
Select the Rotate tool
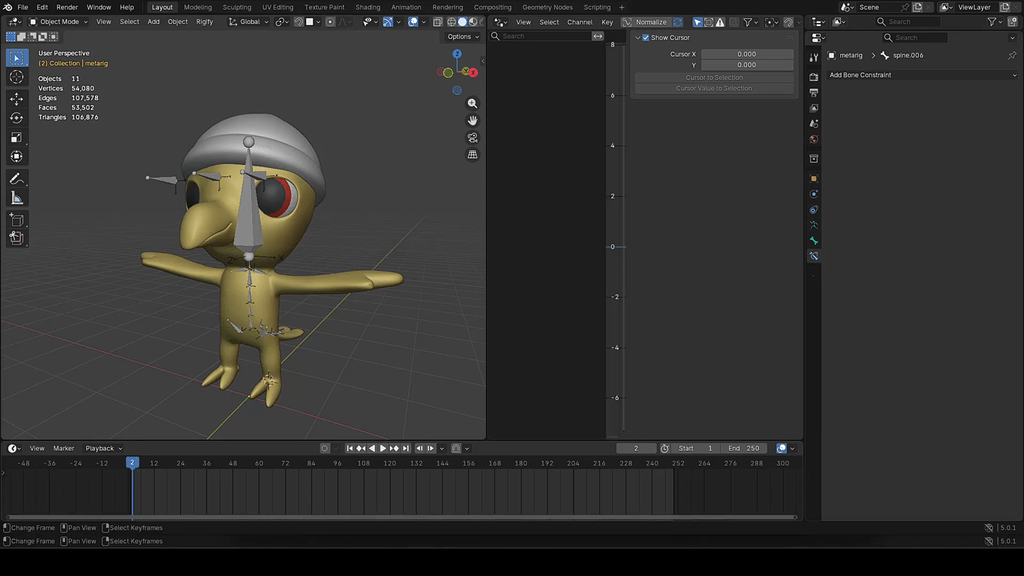click(x=16, y=118)
